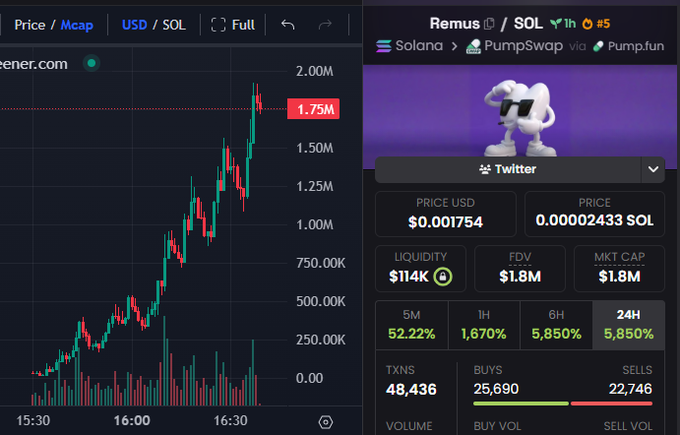Click the PumpSwap logo icon
Screen dimensions: 680x435
(x=473, y=46)
